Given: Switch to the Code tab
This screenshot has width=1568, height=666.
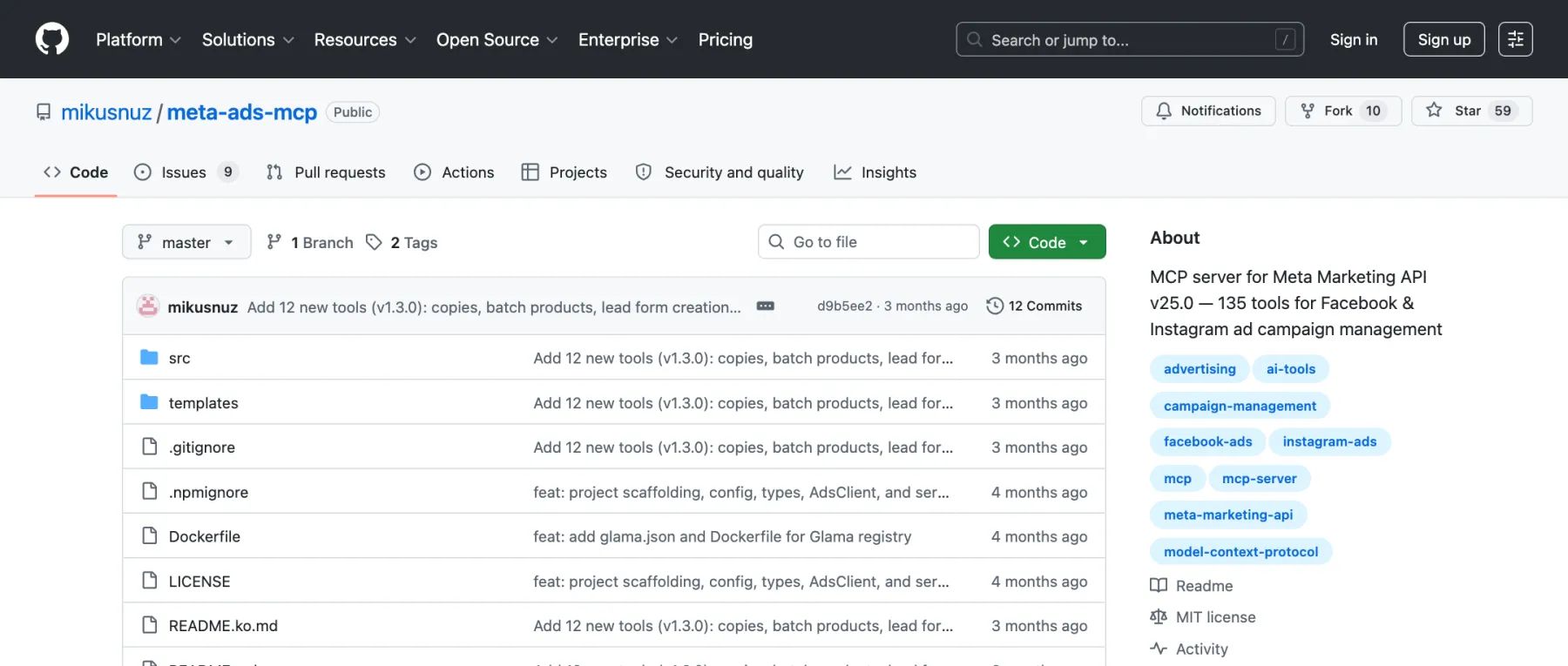Looking at the screenshot, I should coord(76,172).
